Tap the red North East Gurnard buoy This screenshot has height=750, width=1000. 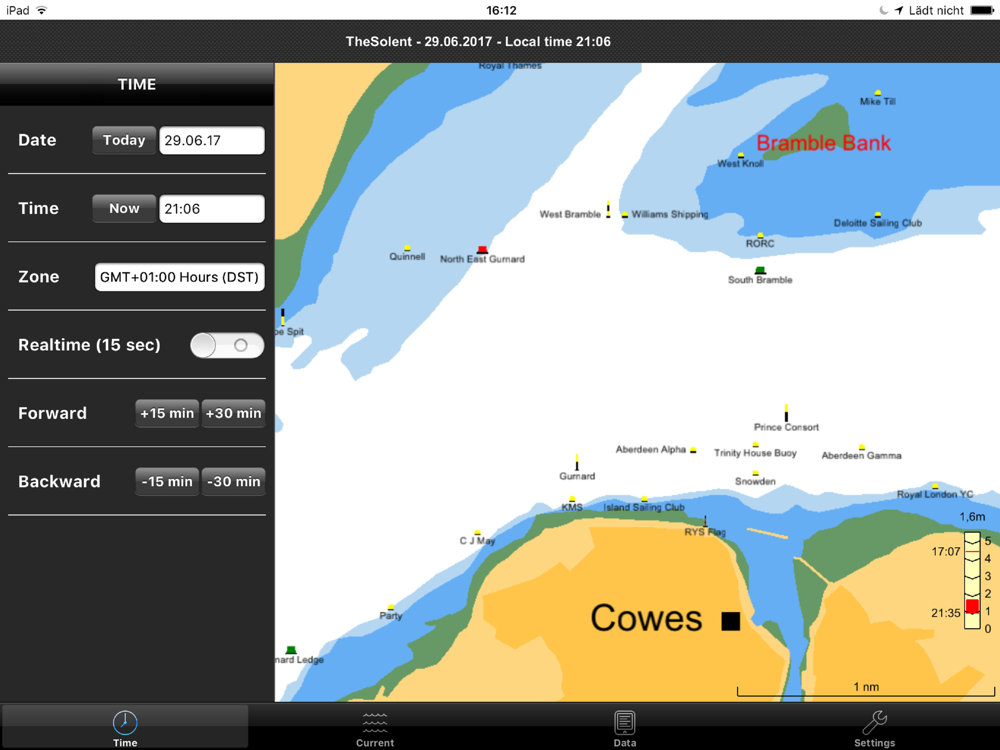tap(482, 249)
